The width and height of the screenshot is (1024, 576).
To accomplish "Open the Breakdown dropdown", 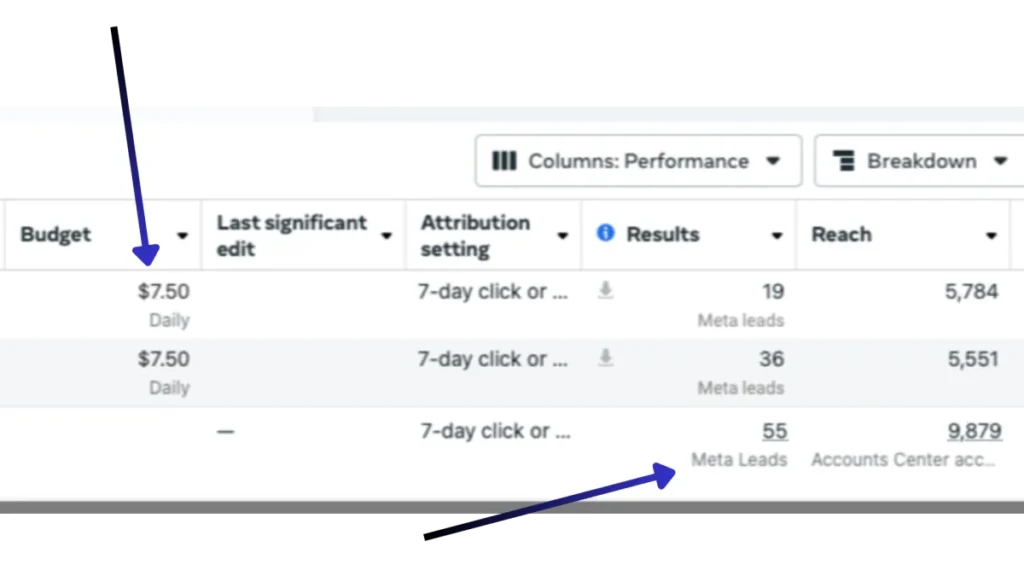I will tap(920, 161).
